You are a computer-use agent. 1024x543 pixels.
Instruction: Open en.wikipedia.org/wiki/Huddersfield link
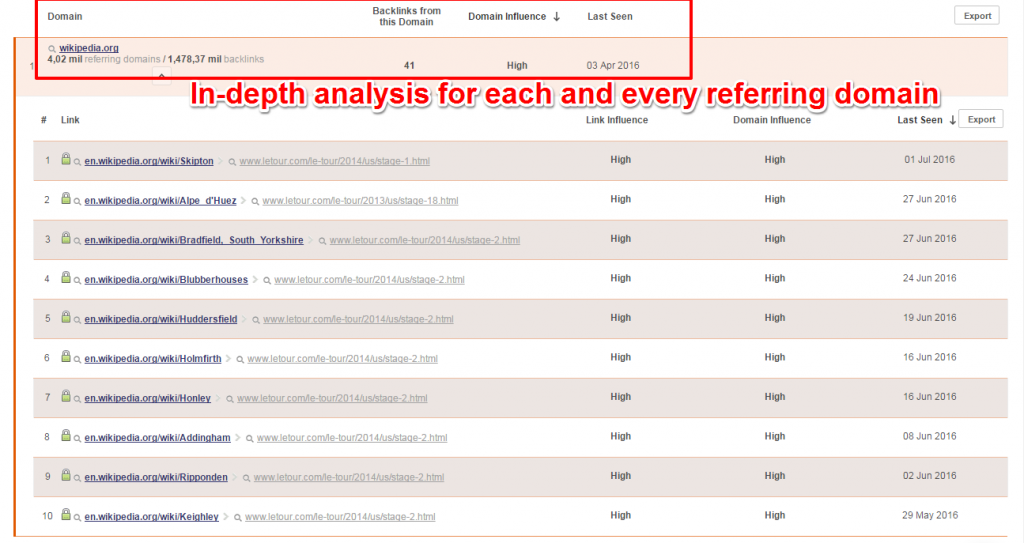(x=161, y=319)
